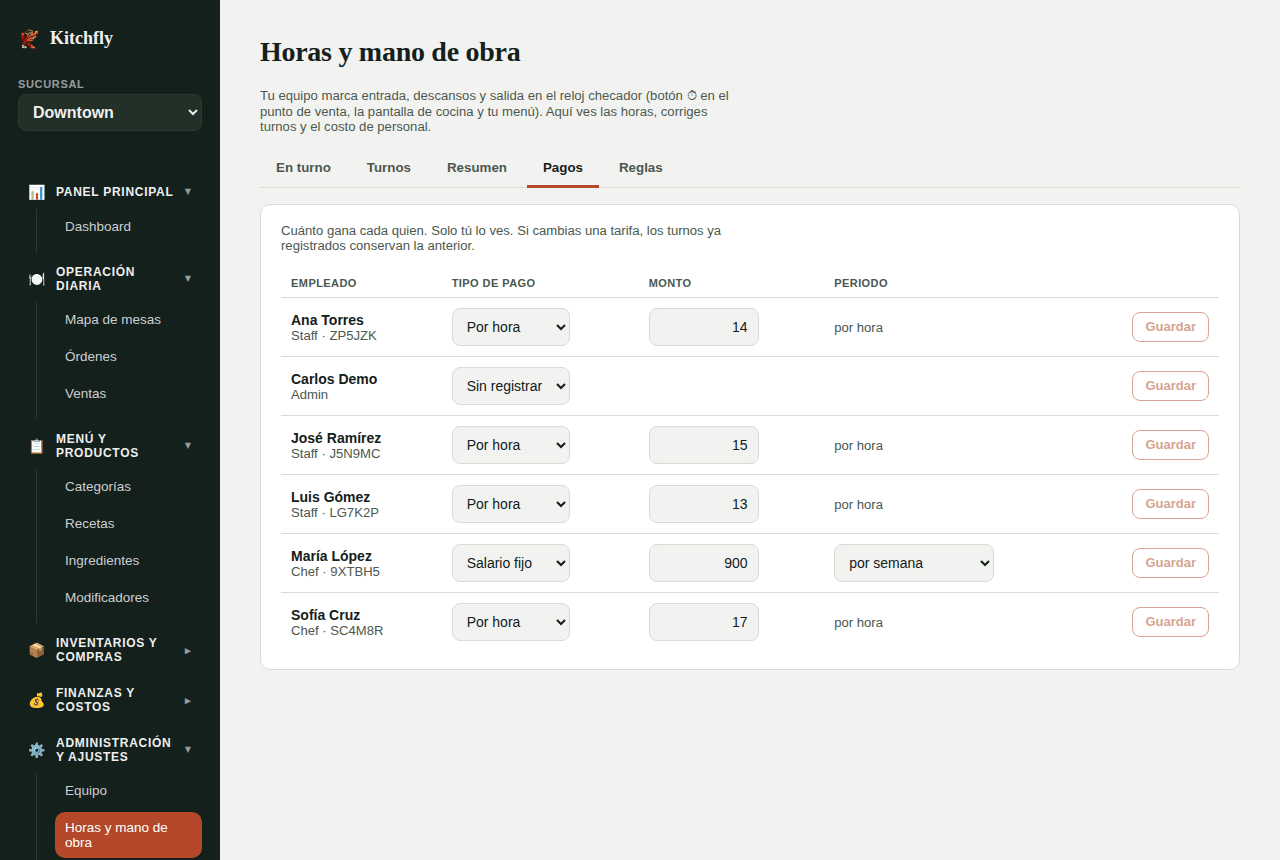Switch to the Turnos tab

(x=389, y=168)
